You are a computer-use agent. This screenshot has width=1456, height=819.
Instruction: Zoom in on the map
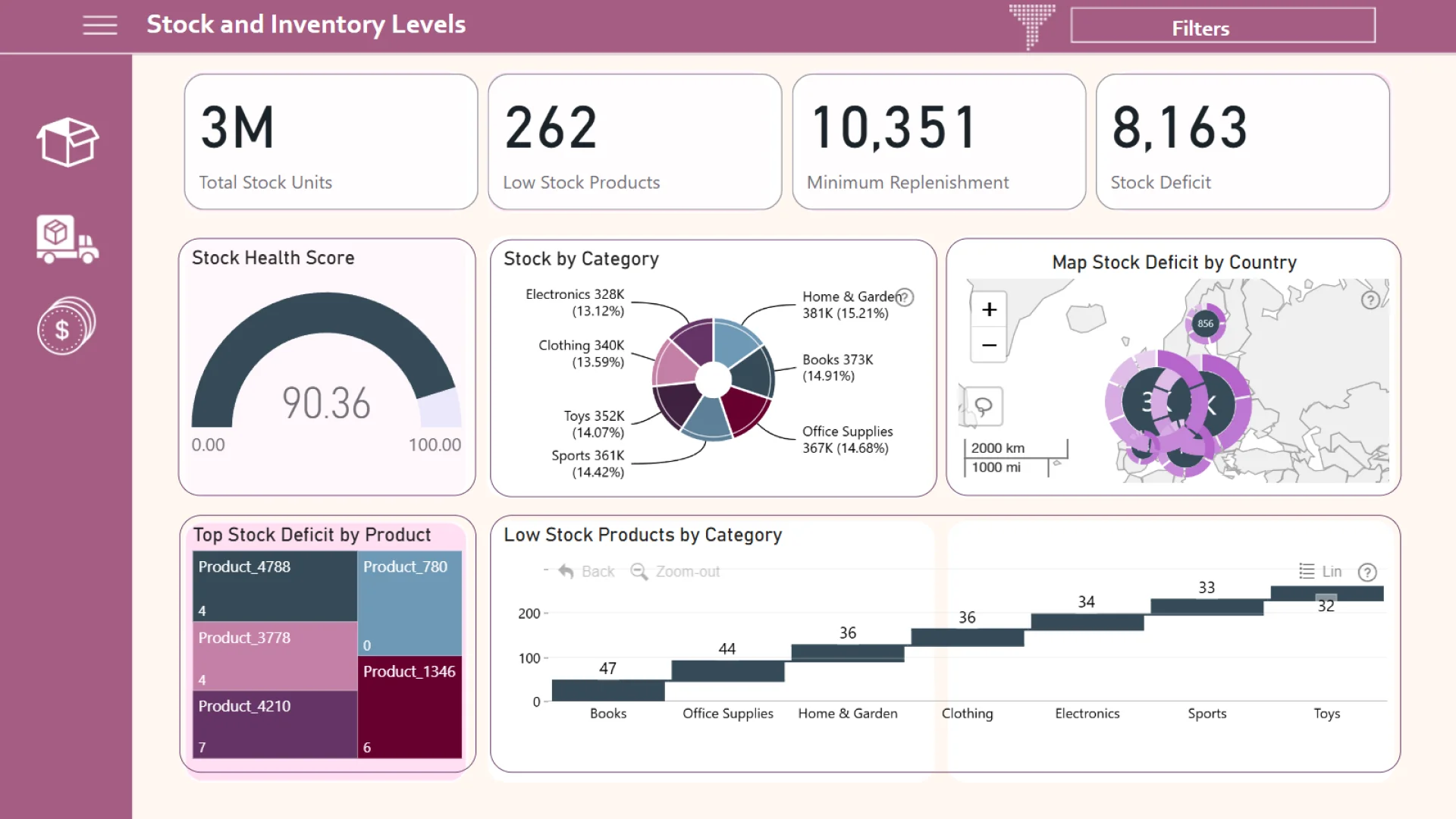(x=989, y=309)
